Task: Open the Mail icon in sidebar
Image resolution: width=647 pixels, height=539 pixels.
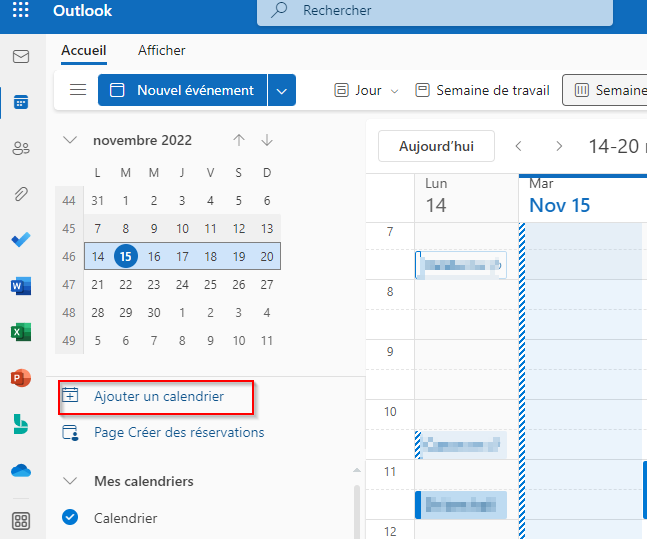Action: click(21, 57)
